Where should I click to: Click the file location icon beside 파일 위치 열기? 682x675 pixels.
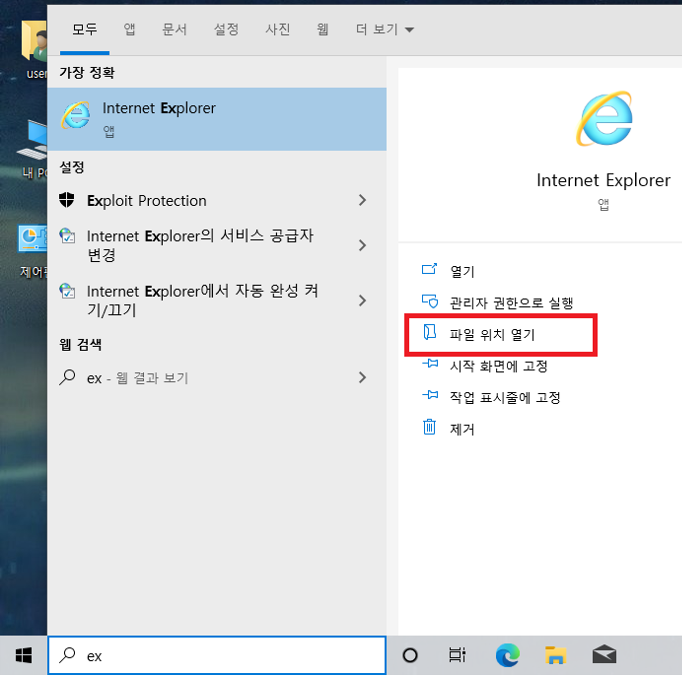(x=430, y=332)
